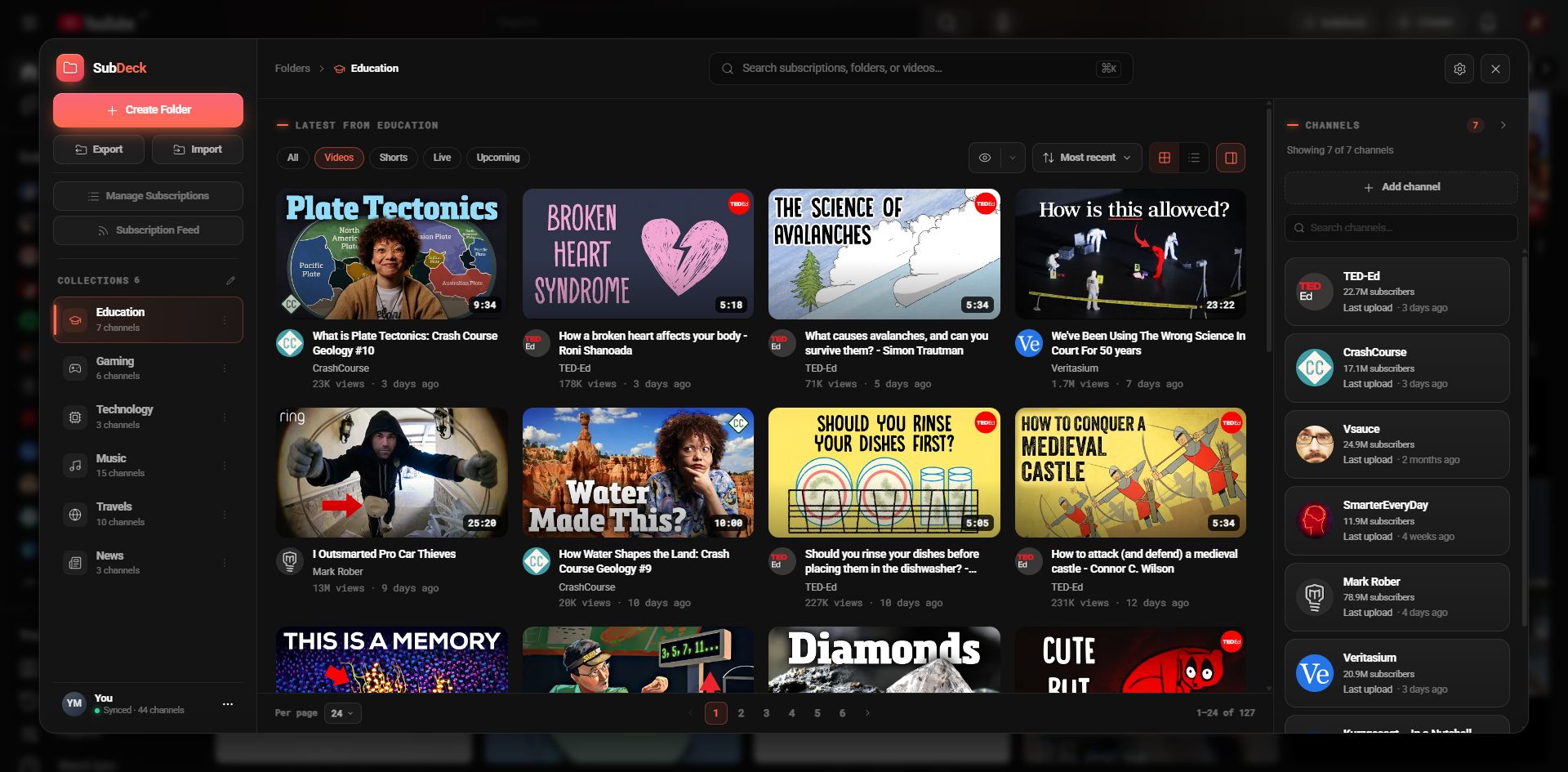Screen dimensions: 1568x772
Task: Open the settings gear in header
Action: tap(1459, 69)
